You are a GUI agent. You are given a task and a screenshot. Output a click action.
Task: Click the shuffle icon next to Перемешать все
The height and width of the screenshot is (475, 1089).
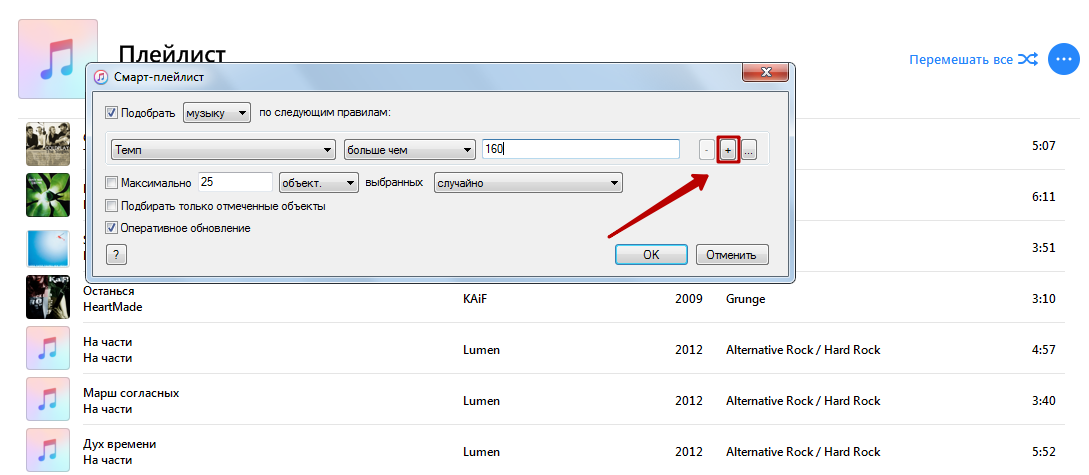point(1028,60)
